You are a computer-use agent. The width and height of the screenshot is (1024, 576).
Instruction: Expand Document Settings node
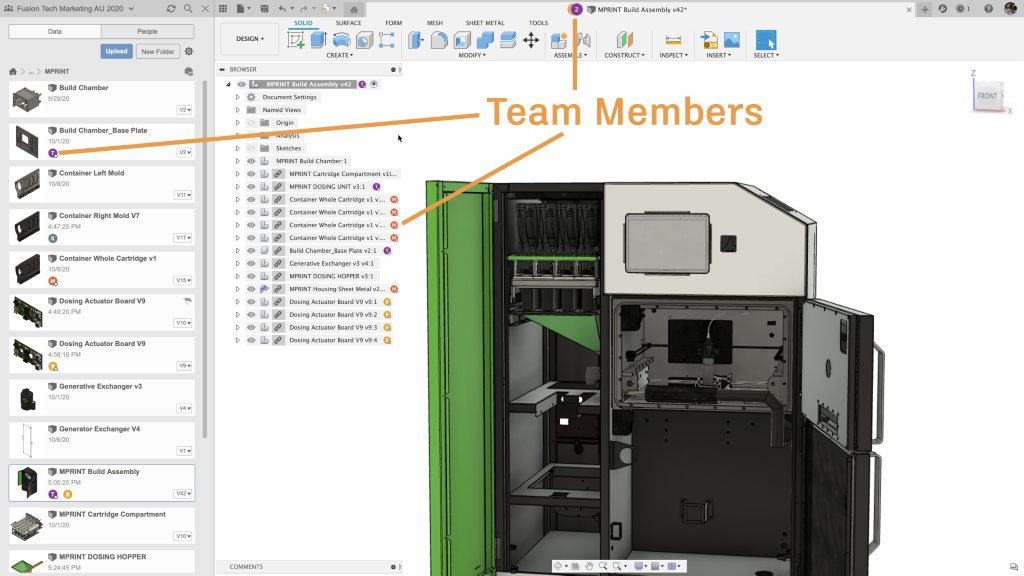pyautogui.click(x=238, y=97)
